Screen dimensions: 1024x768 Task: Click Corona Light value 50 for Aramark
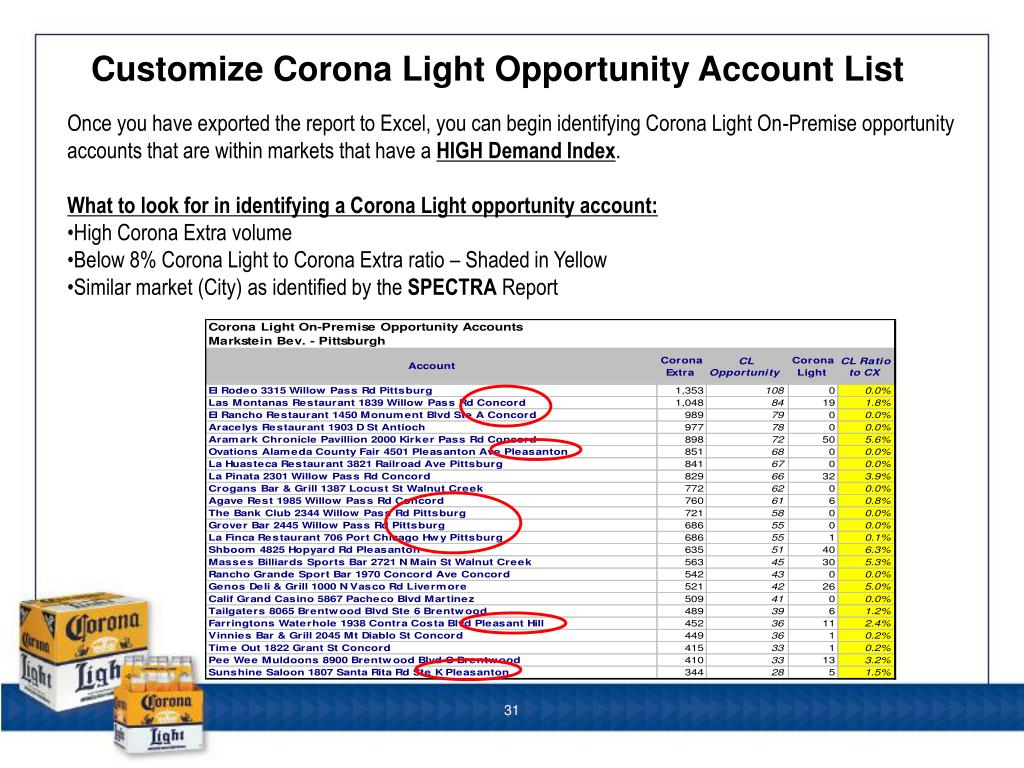click(x=829, y=440)
